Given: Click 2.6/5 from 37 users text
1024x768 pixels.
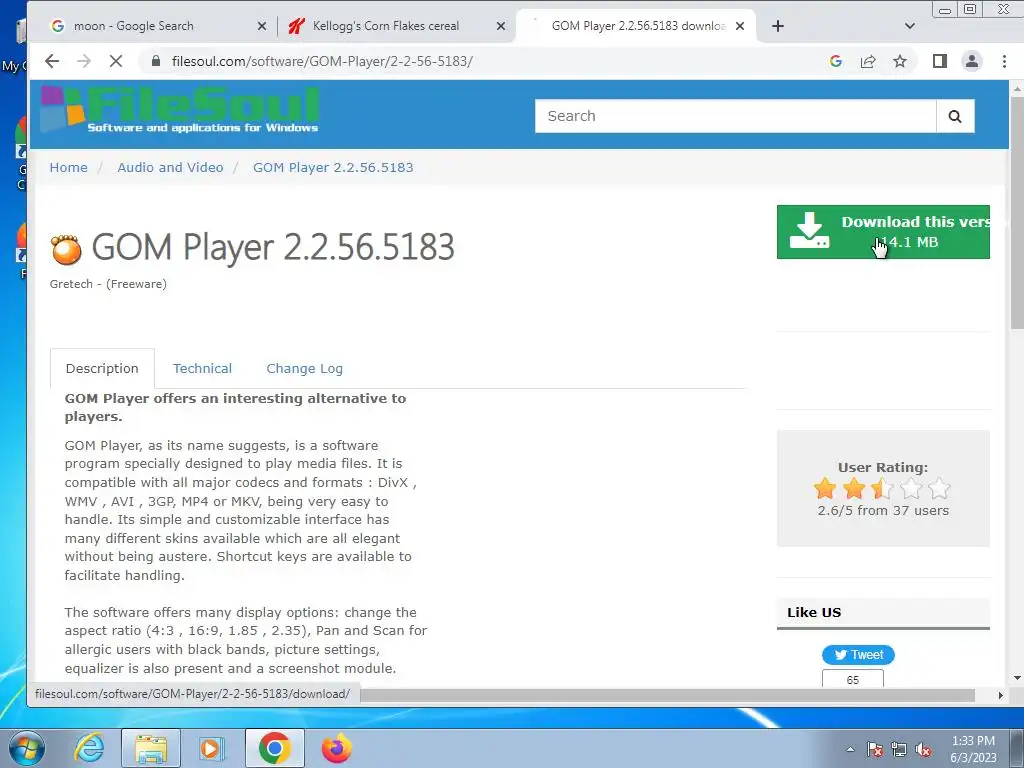Looking at the screenshot, I should (883, 511).
